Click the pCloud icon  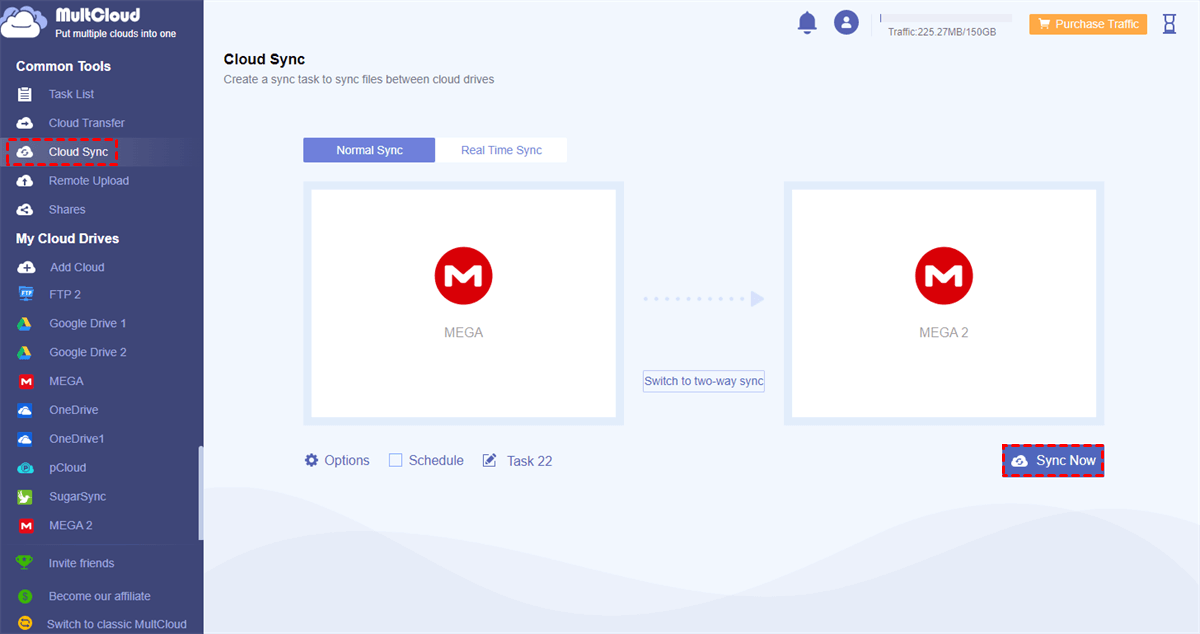(x=25, y=468)
